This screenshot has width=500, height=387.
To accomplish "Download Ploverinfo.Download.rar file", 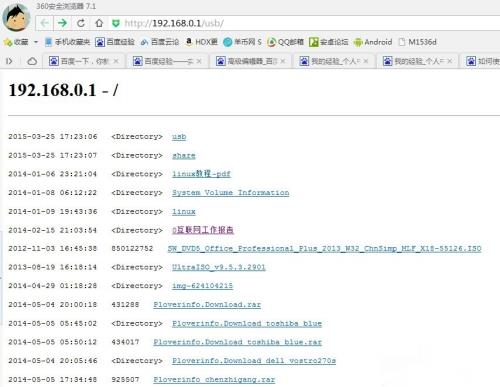I will [207, 305].
